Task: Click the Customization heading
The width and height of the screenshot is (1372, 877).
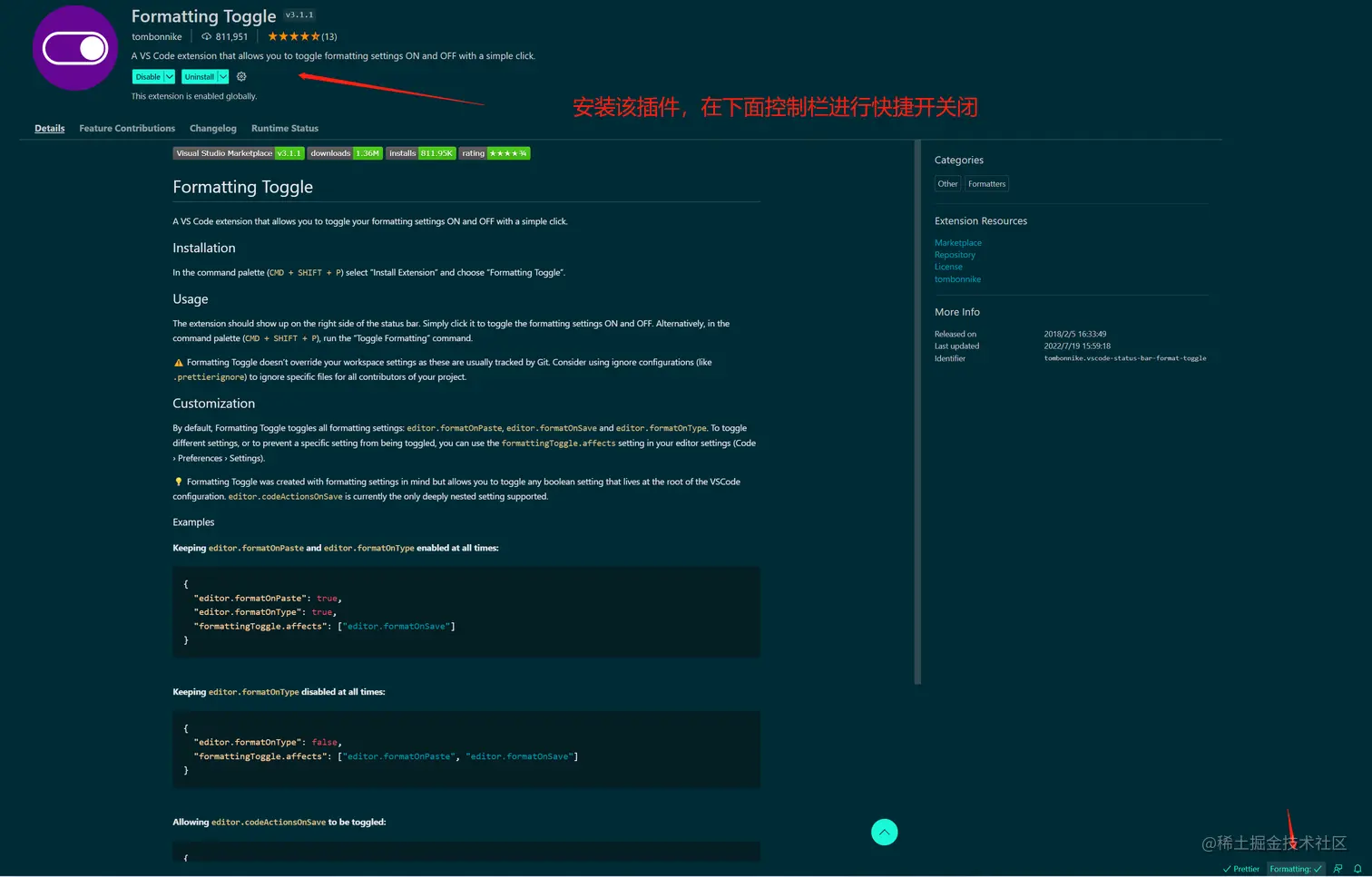Action: [x=214, y=404]
